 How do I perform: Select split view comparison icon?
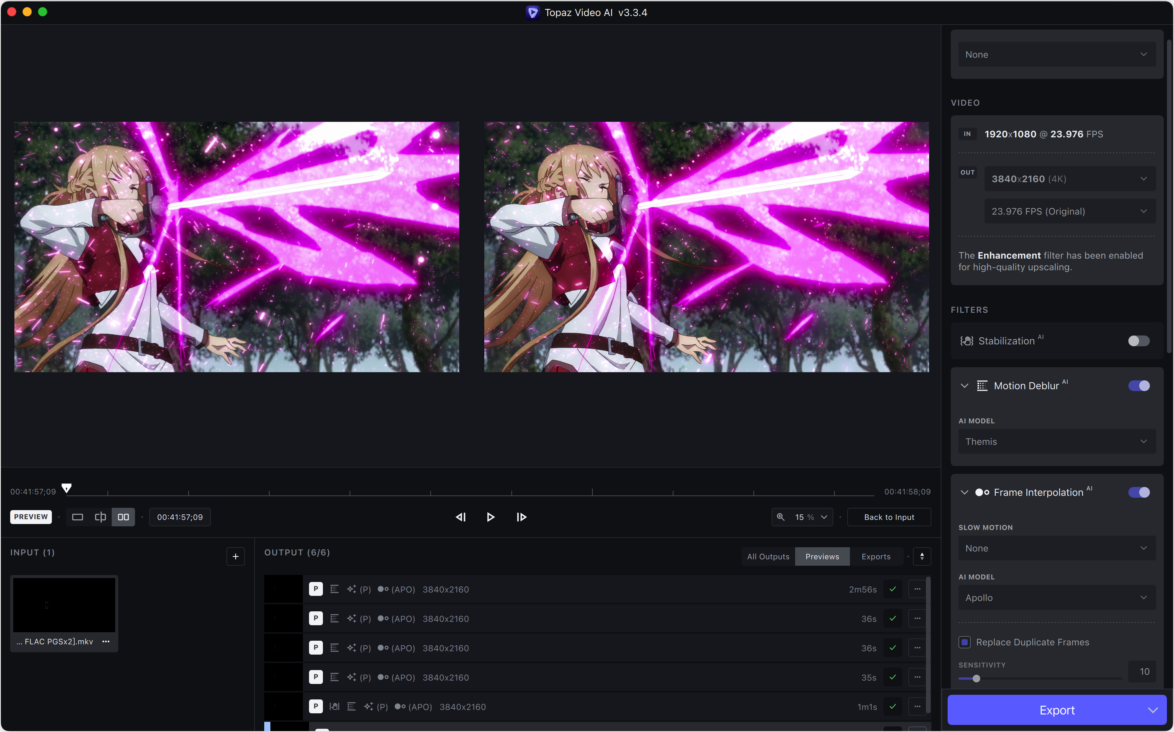pos(100,517)
